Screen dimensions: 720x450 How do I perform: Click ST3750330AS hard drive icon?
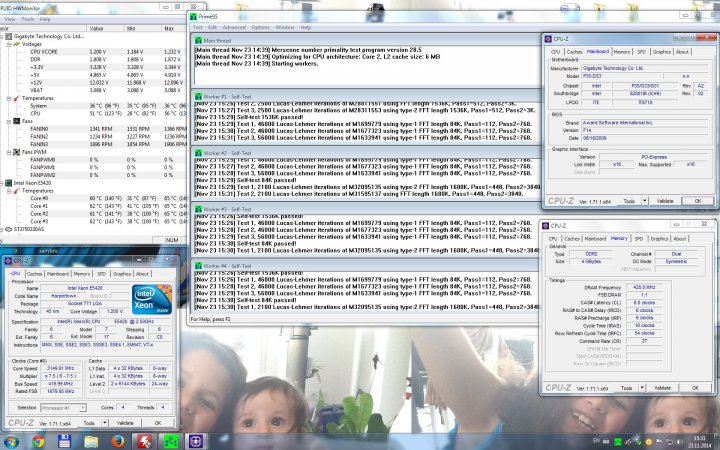(8, 229)
